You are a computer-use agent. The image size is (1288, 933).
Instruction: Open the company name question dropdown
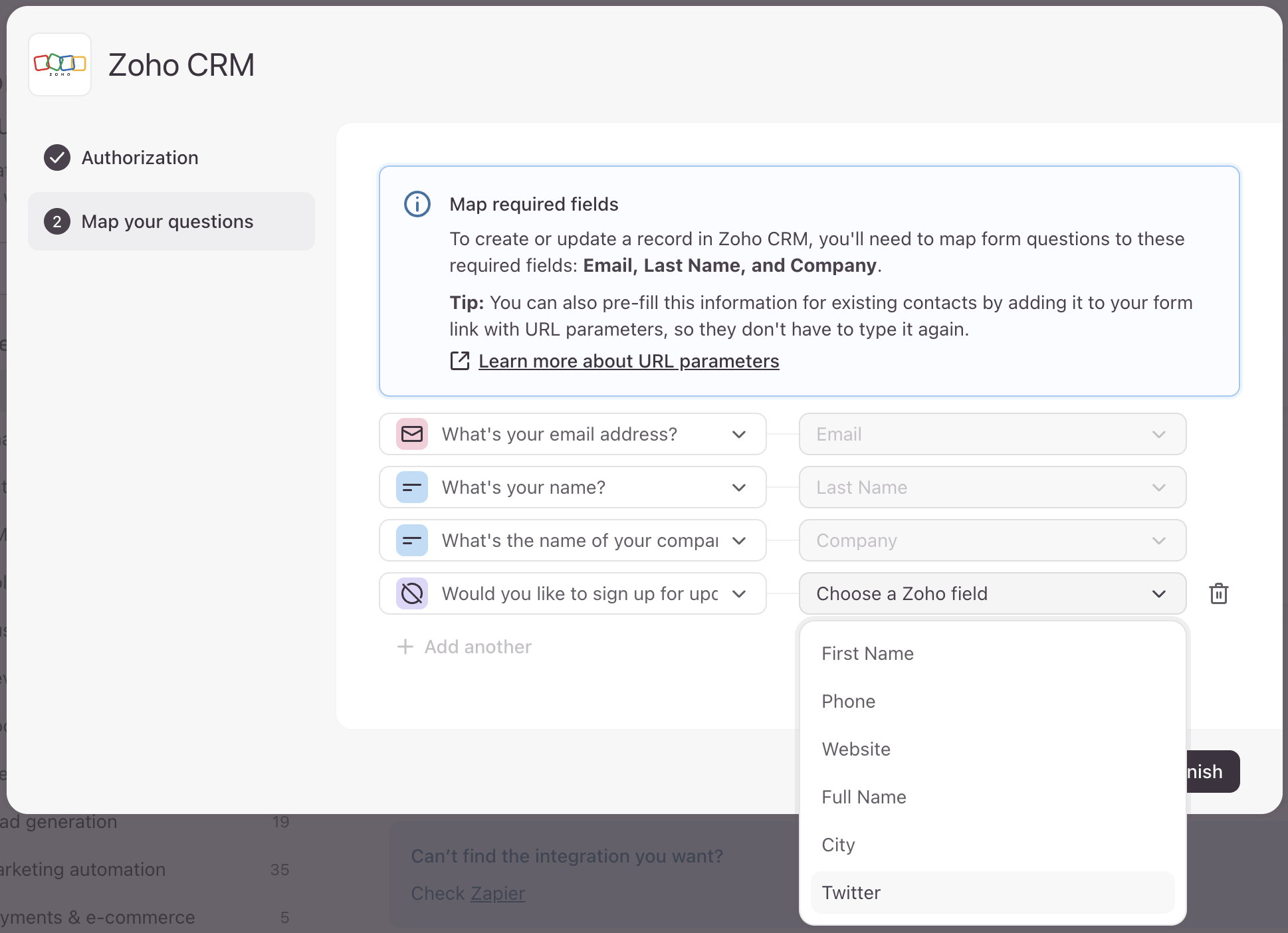pos(573,540)
